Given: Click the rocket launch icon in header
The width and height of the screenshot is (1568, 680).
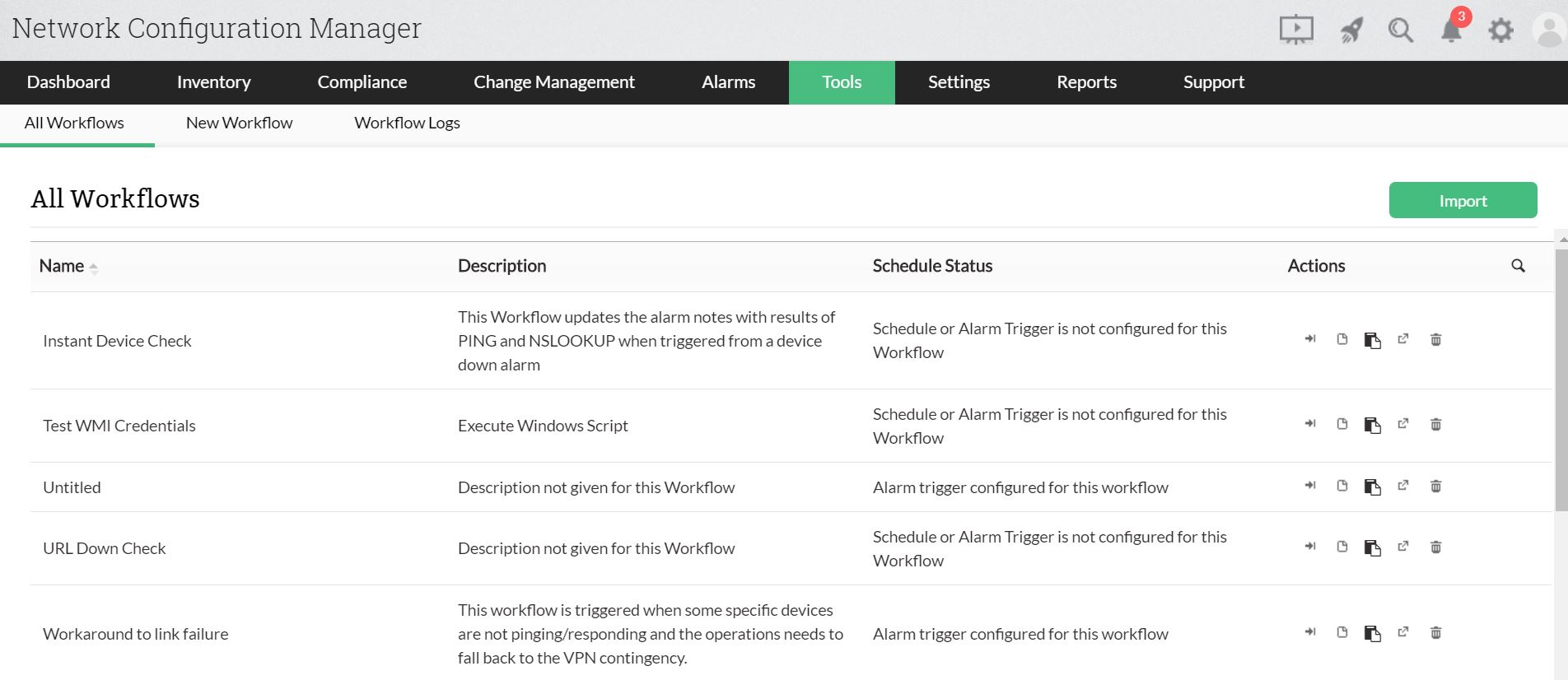Looking at the screenshot, I should tap(1351, 30).
